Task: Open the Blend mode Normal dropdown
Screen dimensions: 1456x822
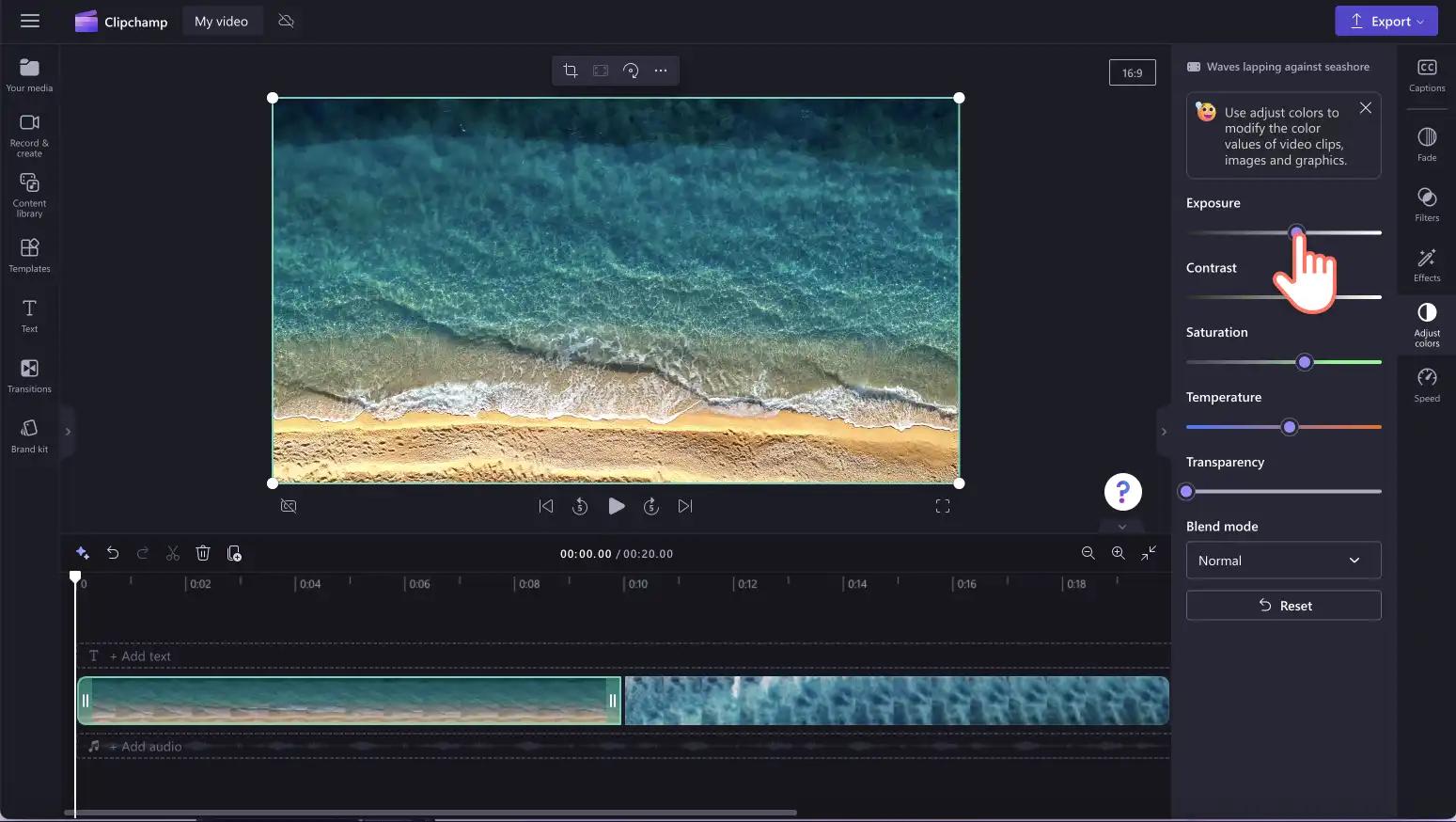Action: click(x=1283, y=561)
